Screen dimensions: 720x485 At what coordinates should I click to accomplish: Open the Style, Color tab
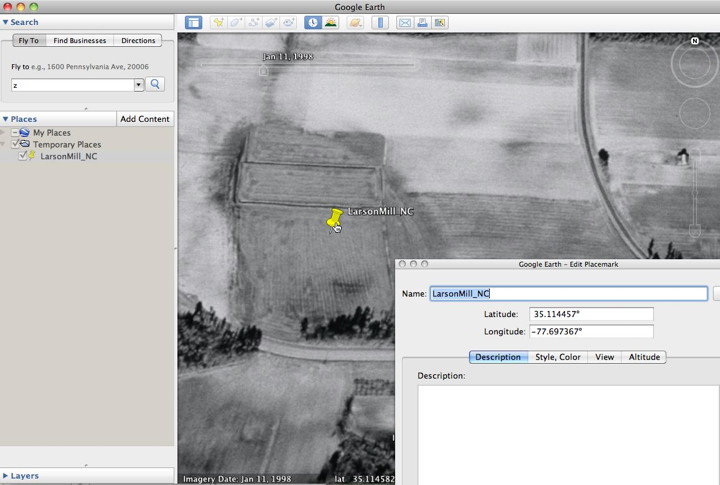click(557, 357)
